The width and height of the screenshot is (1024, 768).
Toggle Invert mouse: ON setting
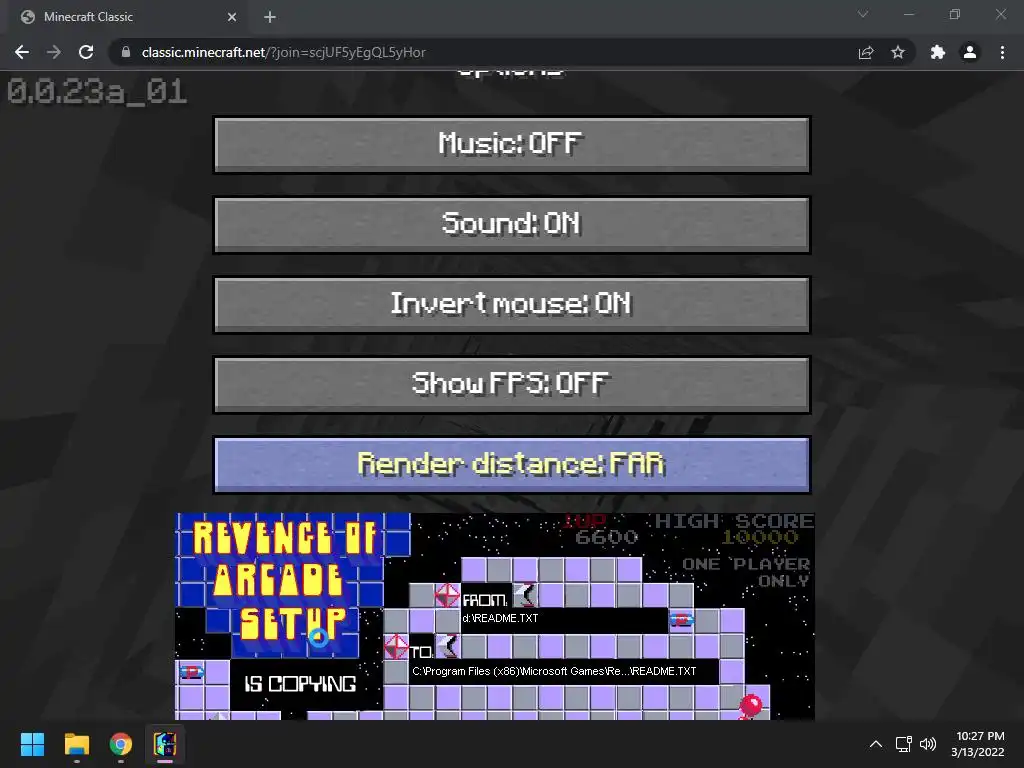pos(512,304)
